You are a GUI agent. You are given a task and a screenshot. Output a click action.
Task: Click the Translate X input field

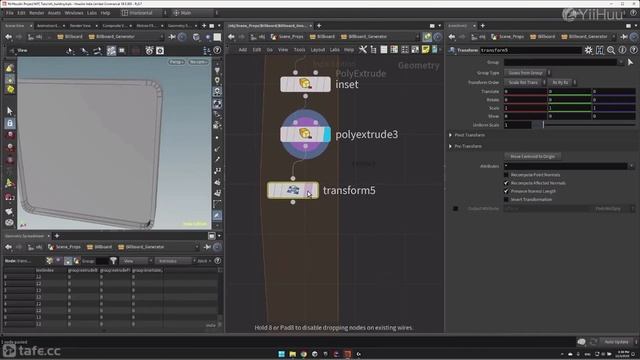(x=525, y=91)
